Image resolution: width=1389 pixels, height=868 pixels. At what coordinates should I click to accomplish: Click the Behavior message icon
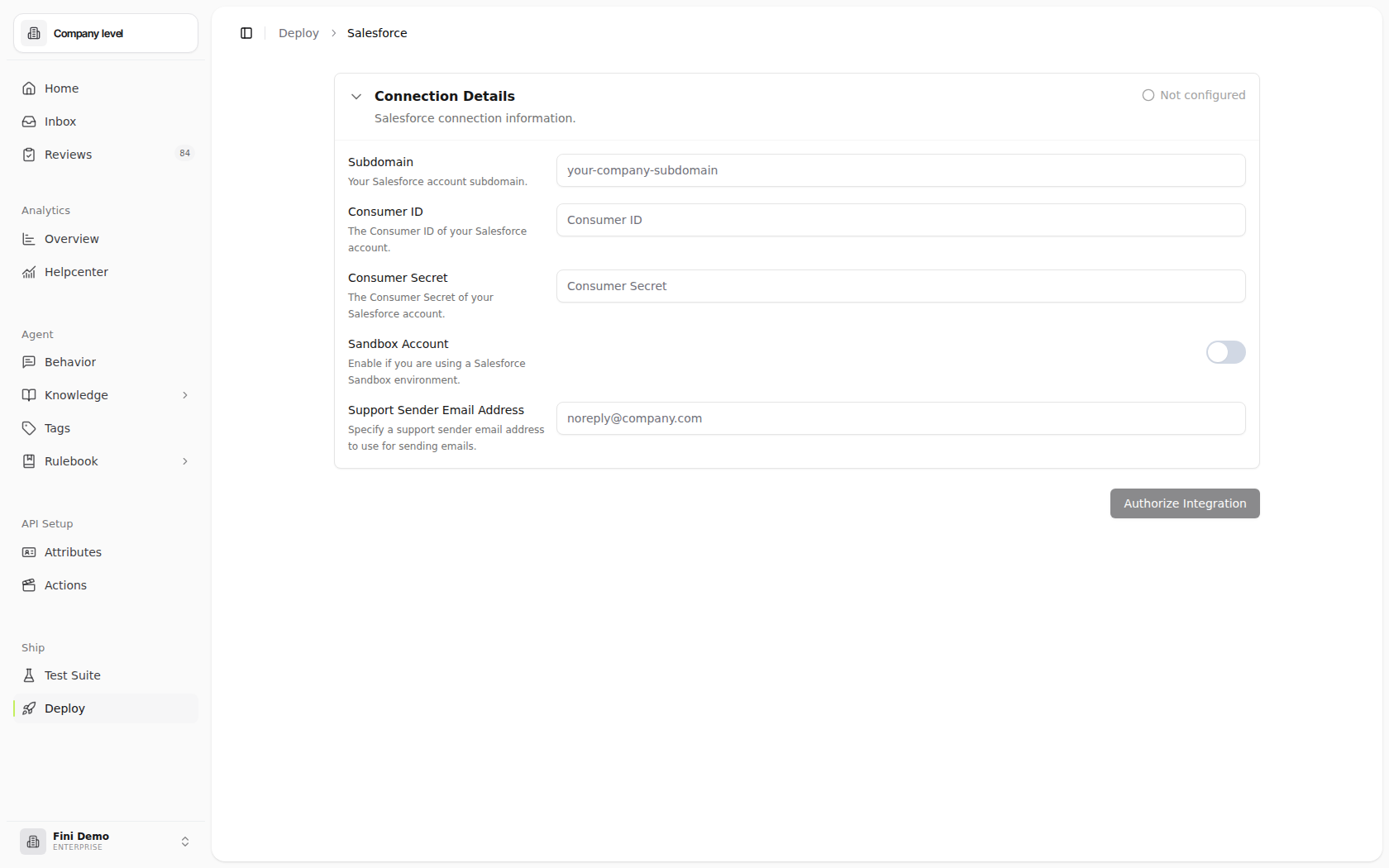(x=29, y=362)
